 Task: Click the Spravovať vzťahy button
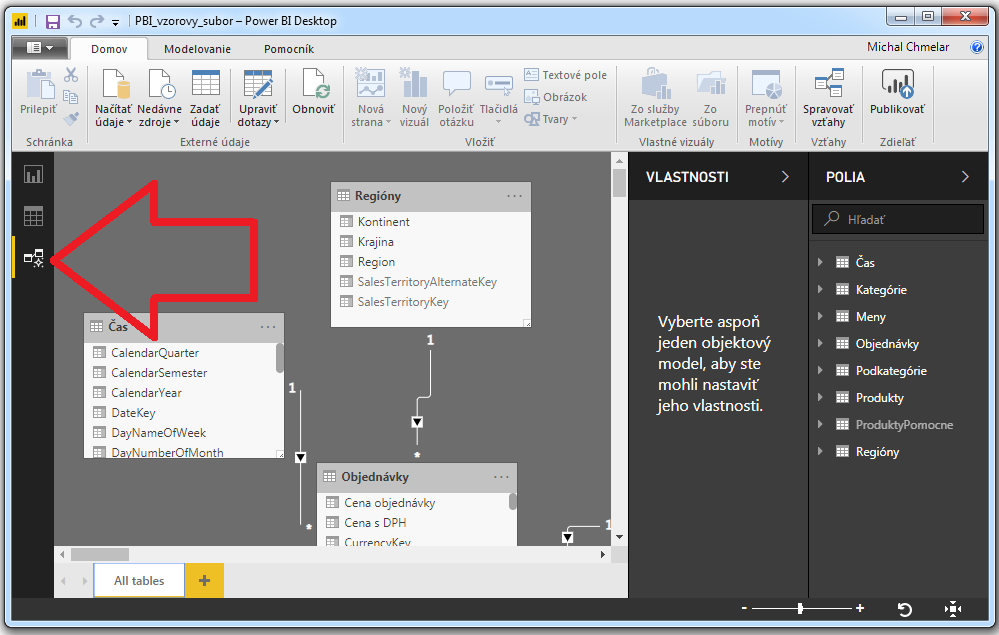[828, 98]
